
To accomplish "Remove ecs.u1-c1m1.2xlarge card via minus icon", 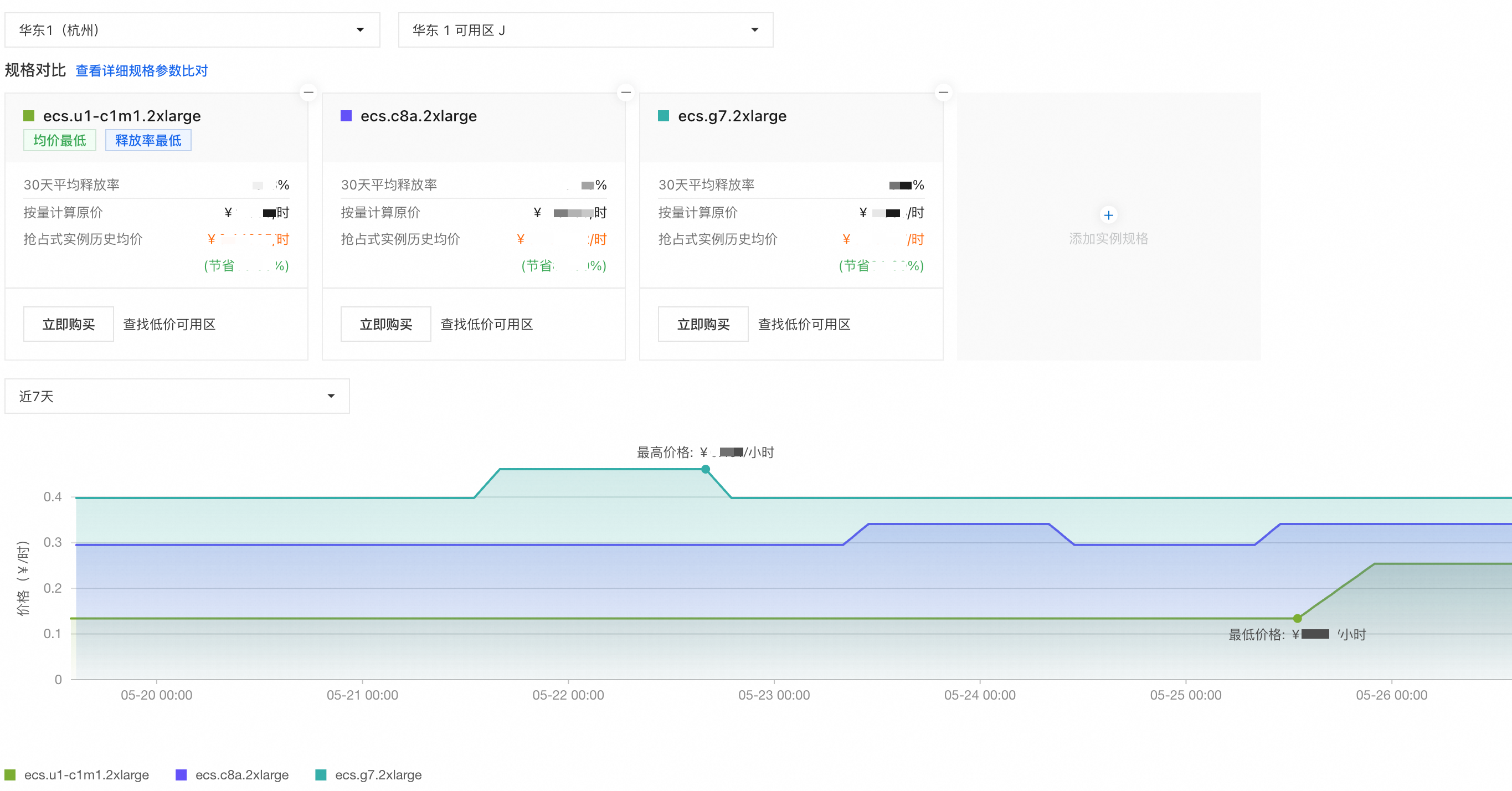I will [308, 92].
